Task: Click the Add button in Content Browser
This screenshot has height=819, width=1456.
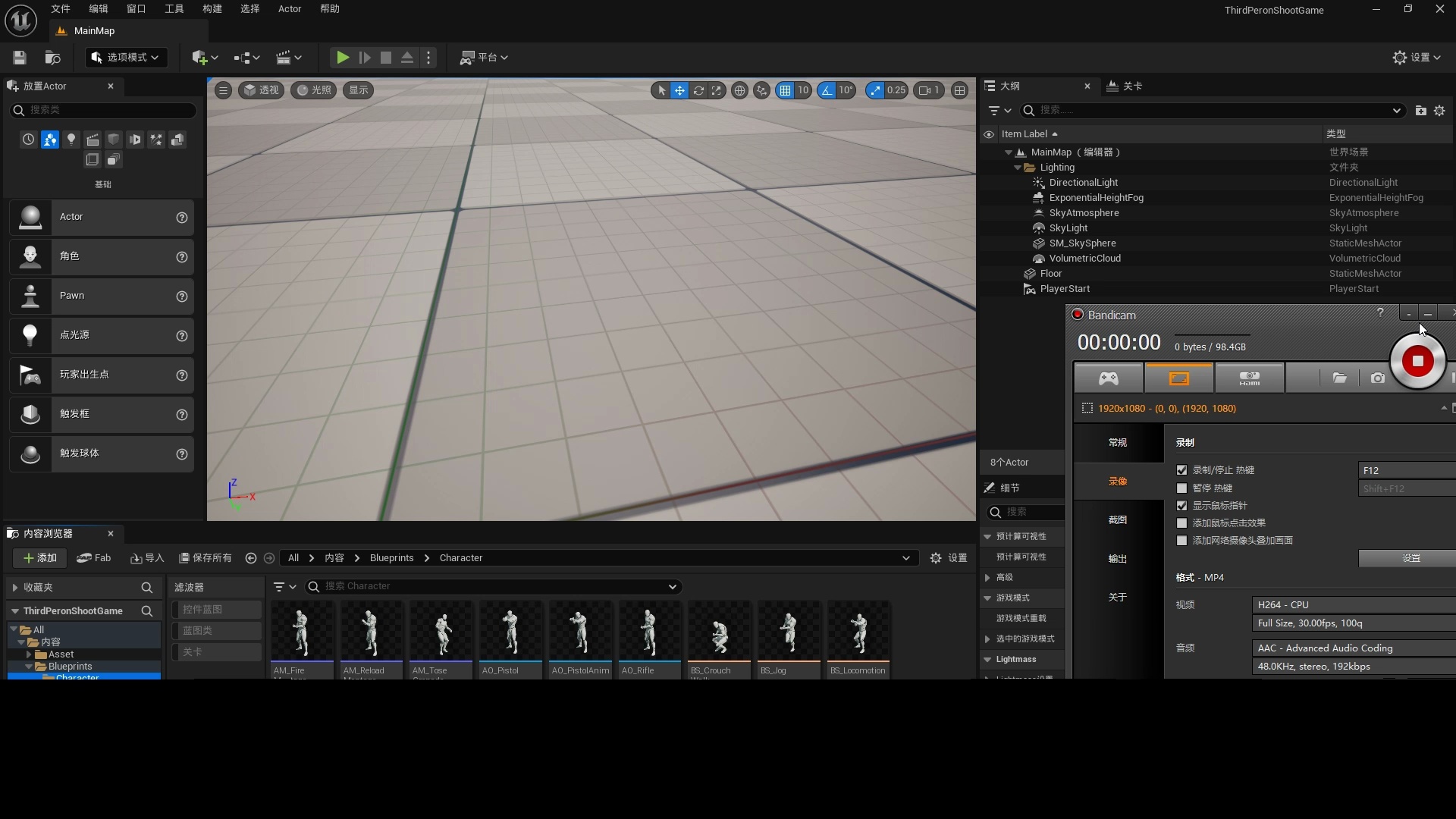Action: 39,558
